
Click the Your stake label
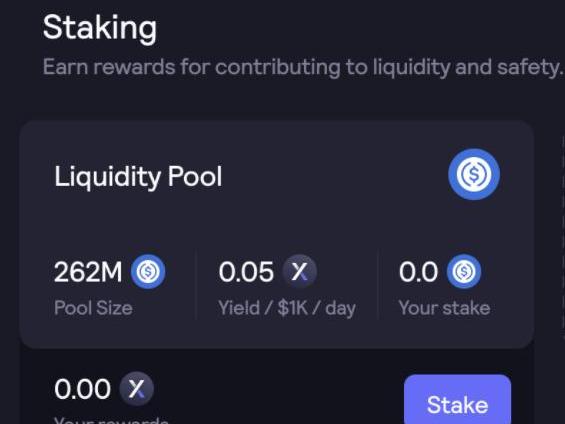point(445,308)
